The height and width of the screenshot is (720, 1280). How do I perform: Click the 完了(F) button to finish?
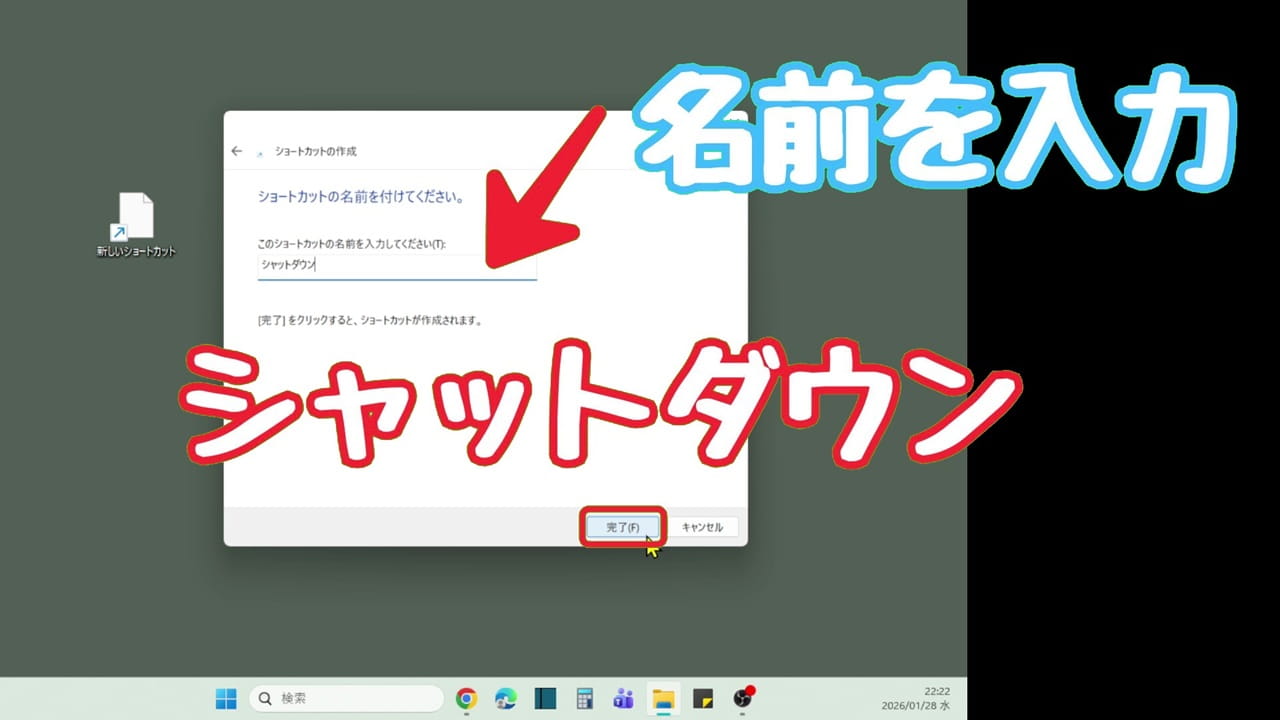point(622,527)
